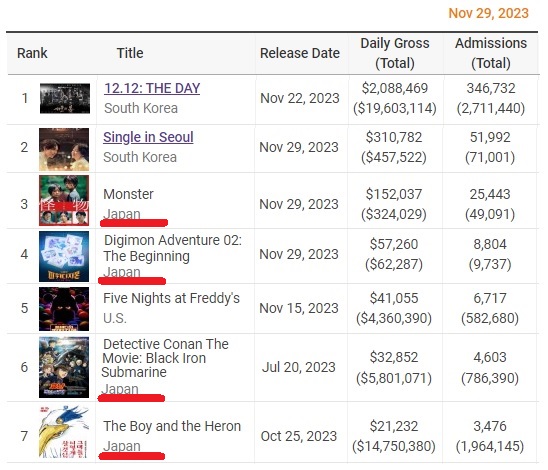This screenshot has width=548, height=470.
Task: Click the Five Nights at Freddy's title
Action: 171,298
